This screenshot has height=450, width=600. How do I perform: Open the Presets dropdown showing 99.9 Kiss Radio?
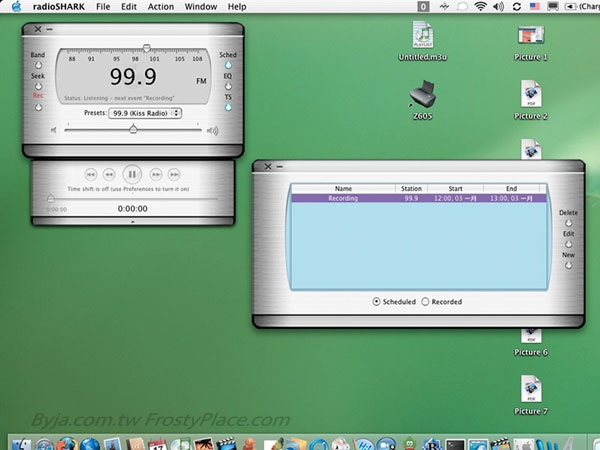tap(145, 113)
